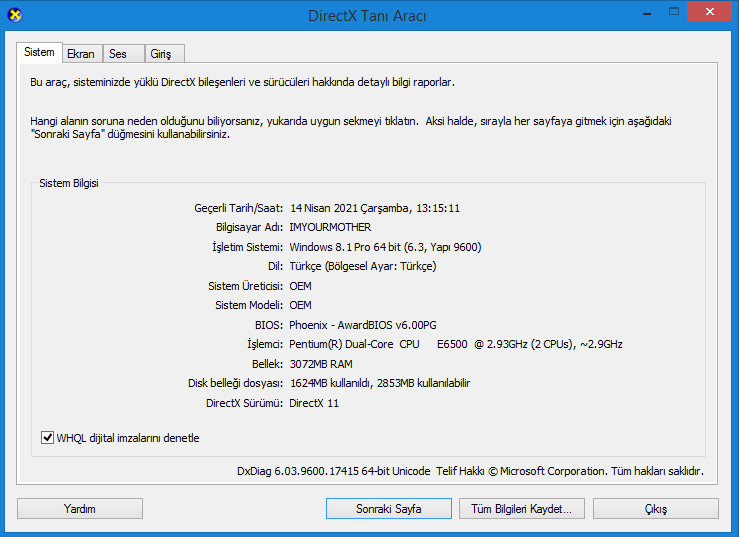
Task: Click the intro sentence starting 'Bu araç'
Action: point(242,82)
